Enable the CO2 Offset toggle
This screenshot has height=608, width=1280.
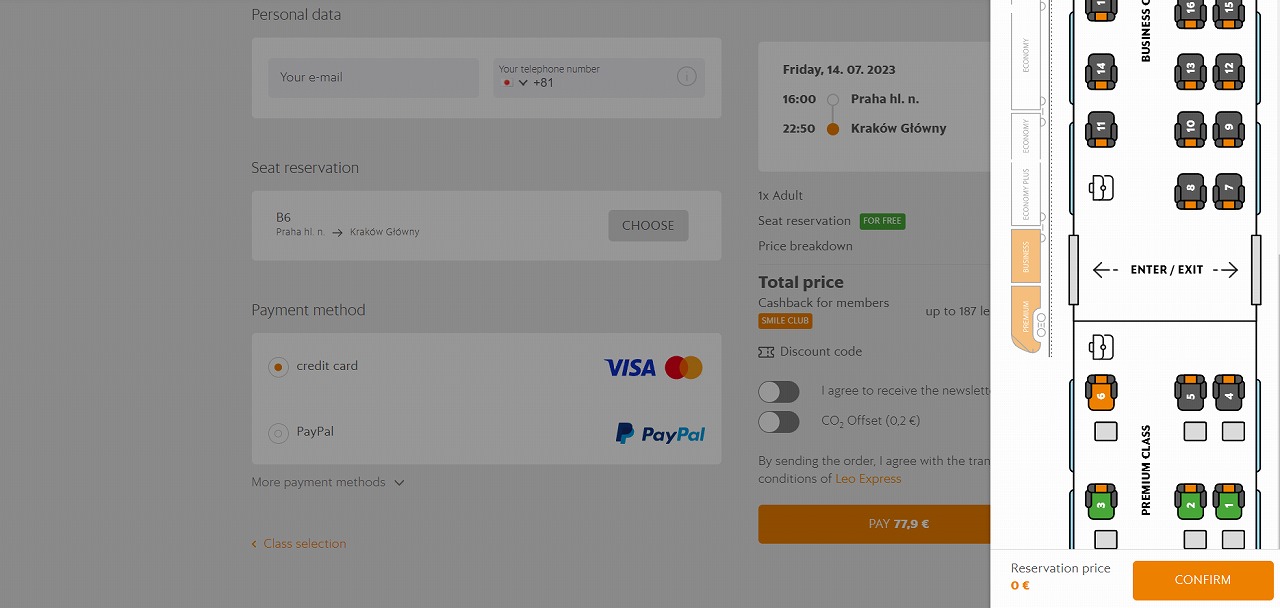[x=779, y=422]
